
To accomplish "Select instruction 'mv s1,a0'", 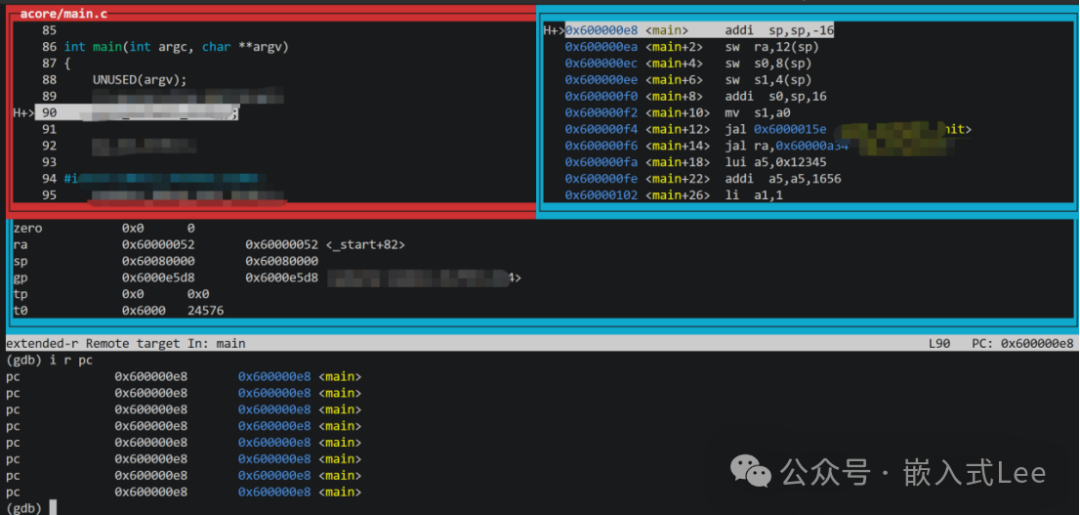I will click(x=757, y=113).
